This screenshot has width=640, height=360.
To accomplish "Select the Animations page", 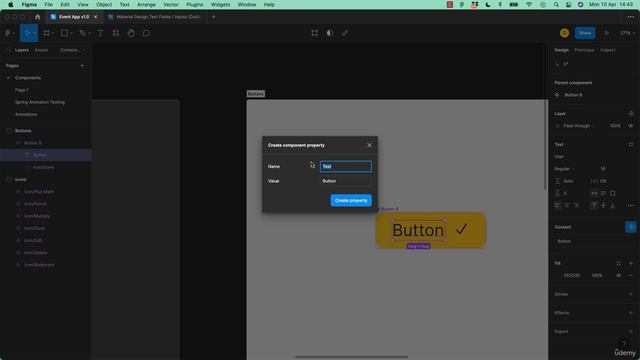I will (x=26, y=114).
